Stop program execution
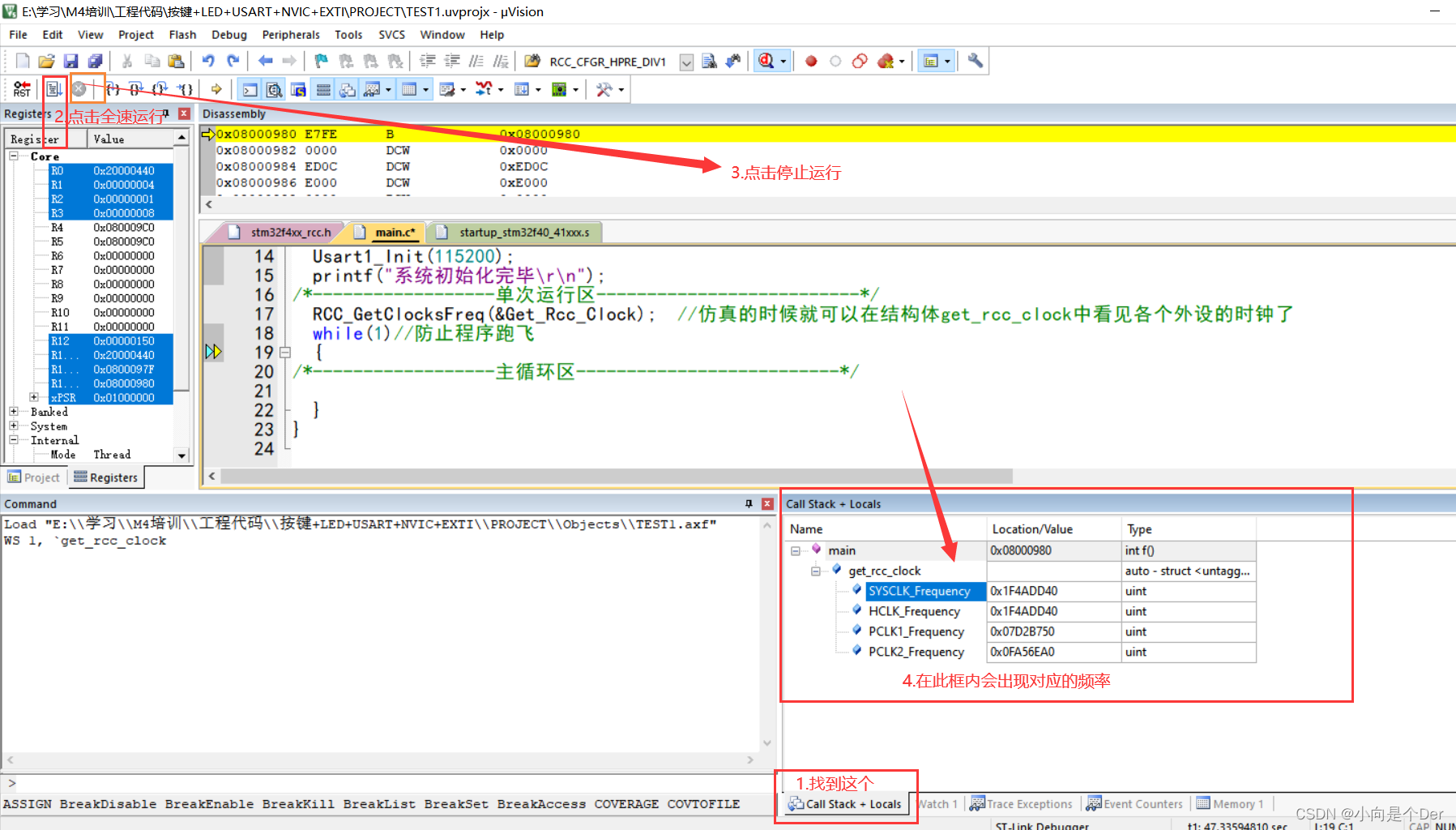 (79, 89)
